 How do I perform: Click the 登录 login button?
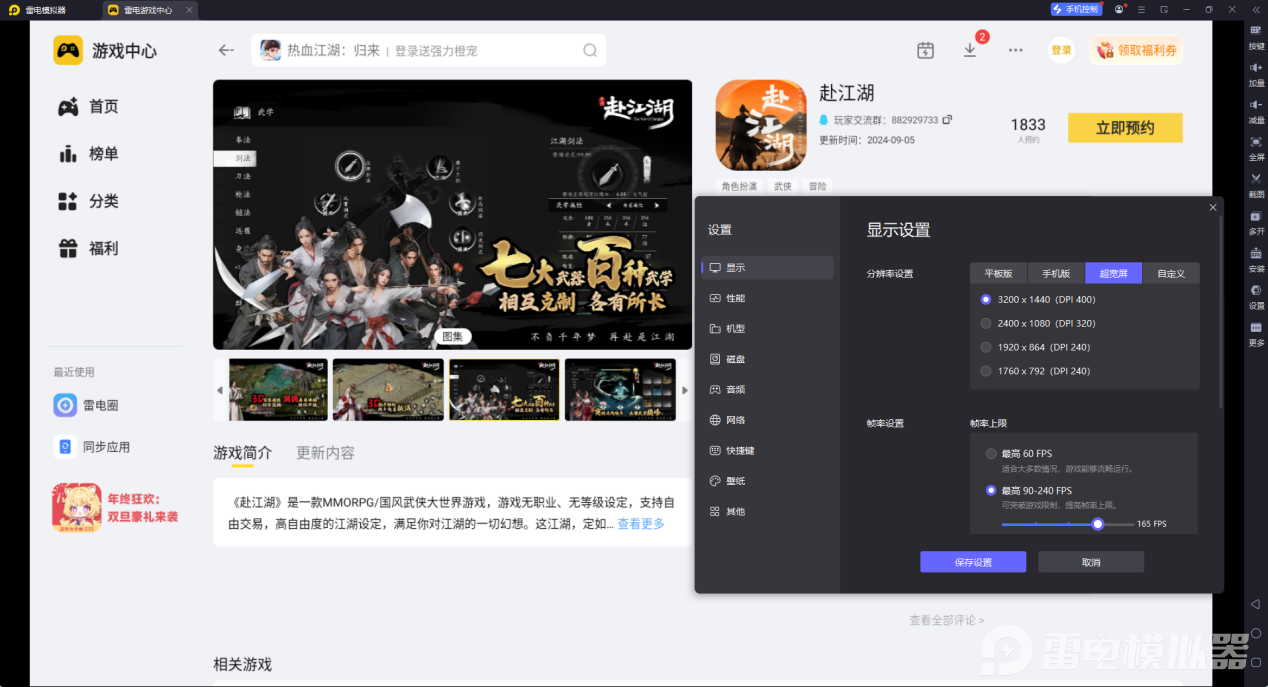(1061, 50)
